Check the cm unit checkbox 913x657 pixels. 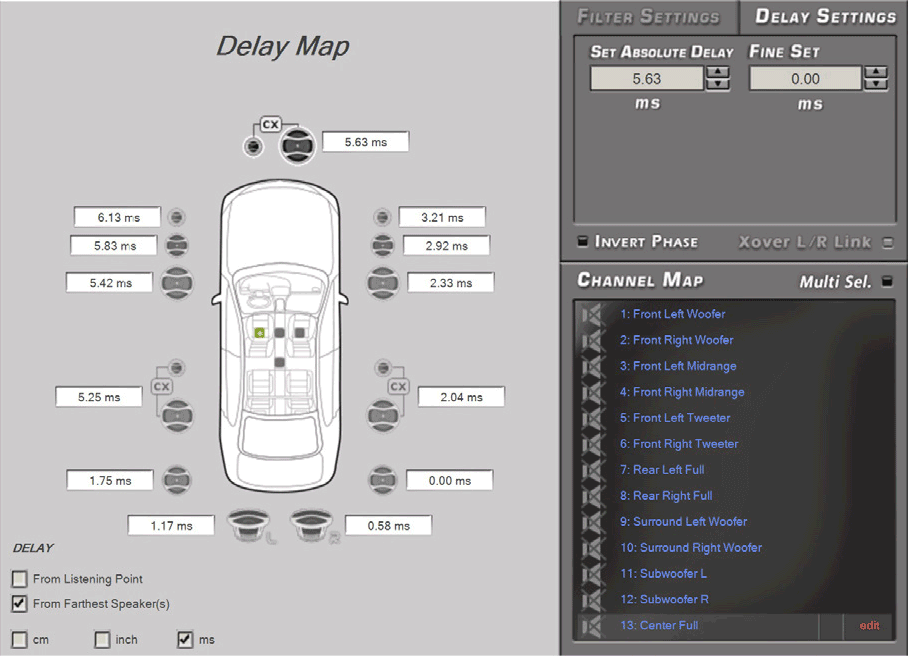coord(19,640)
